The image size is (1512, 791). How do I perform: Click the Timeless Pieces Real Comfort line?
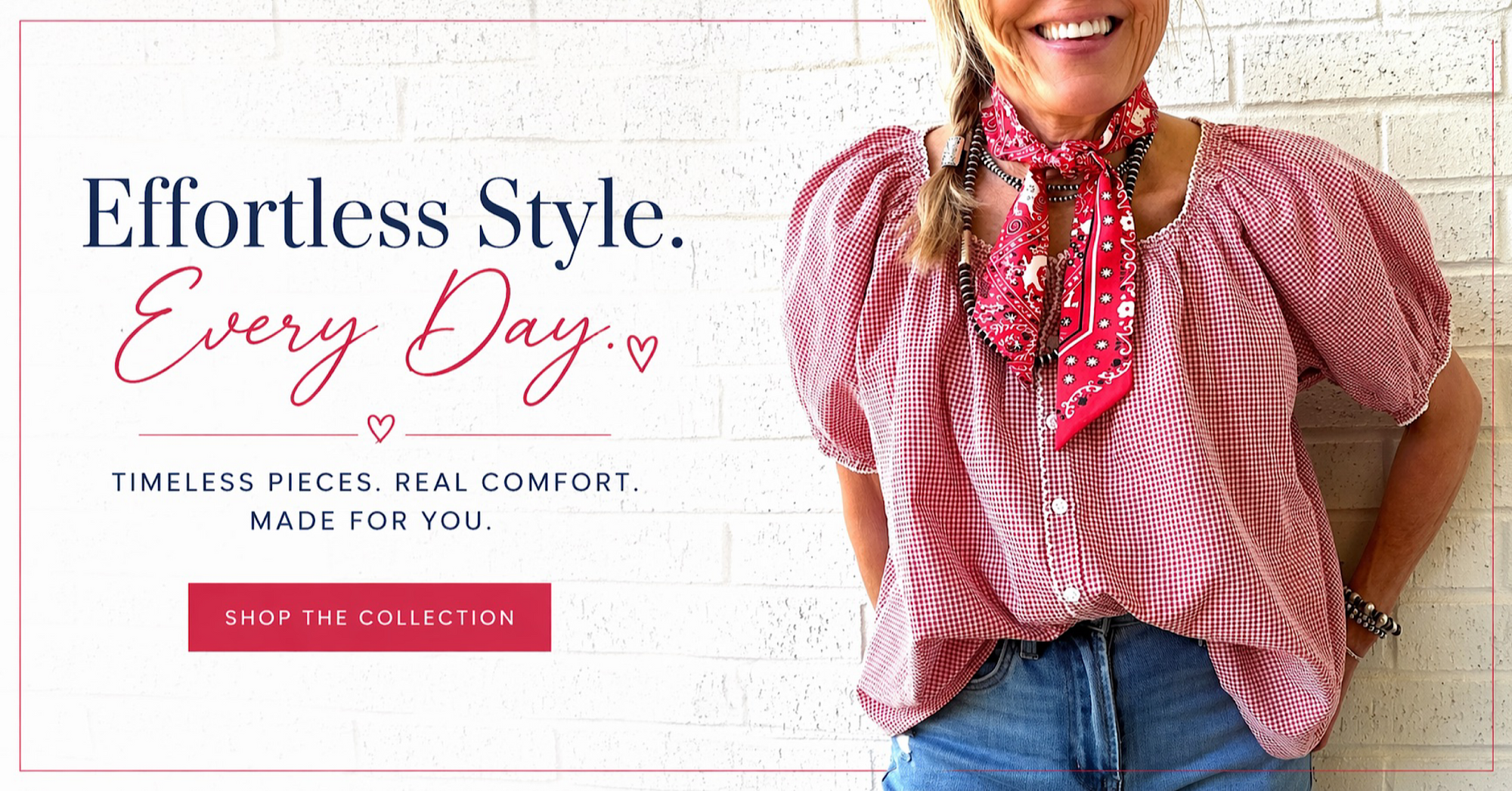(376, 482)
